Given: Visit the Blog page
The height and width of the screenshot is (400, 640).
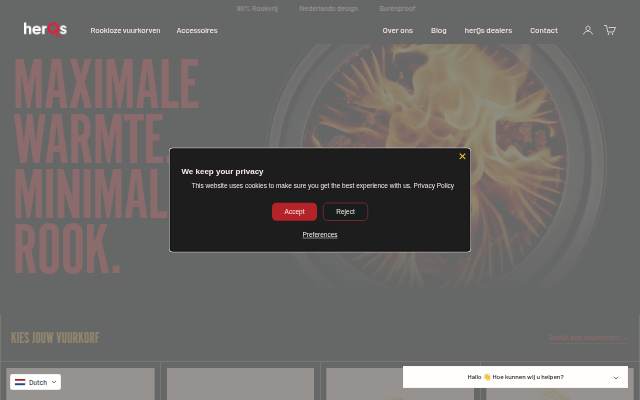Looking at the screenshot, I should 438,31.
